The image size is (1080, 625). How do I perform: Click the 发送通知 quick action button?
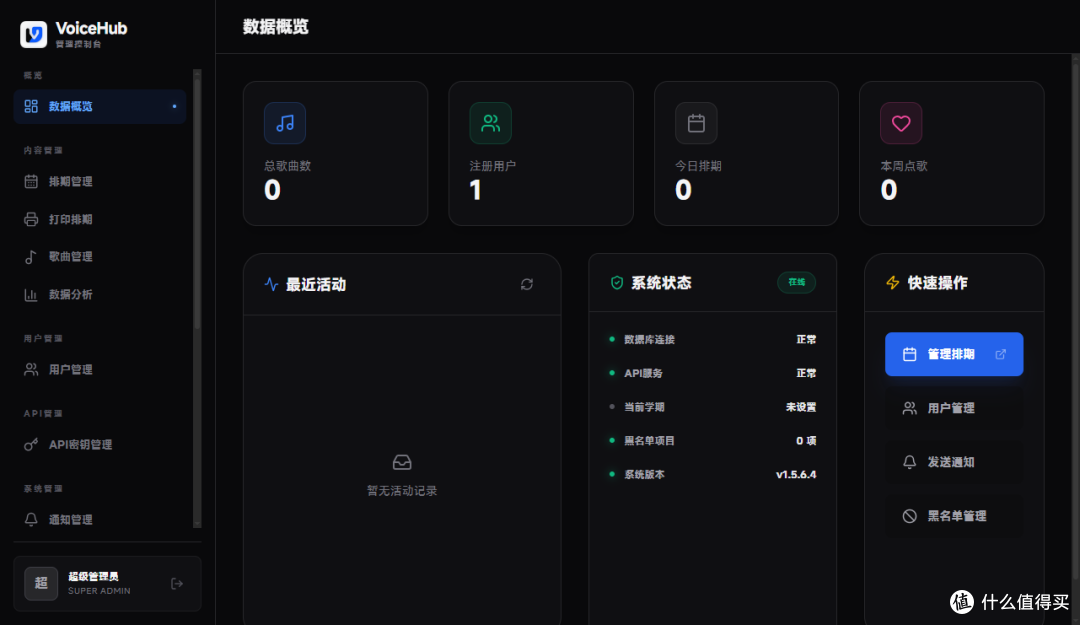[954, 462]
